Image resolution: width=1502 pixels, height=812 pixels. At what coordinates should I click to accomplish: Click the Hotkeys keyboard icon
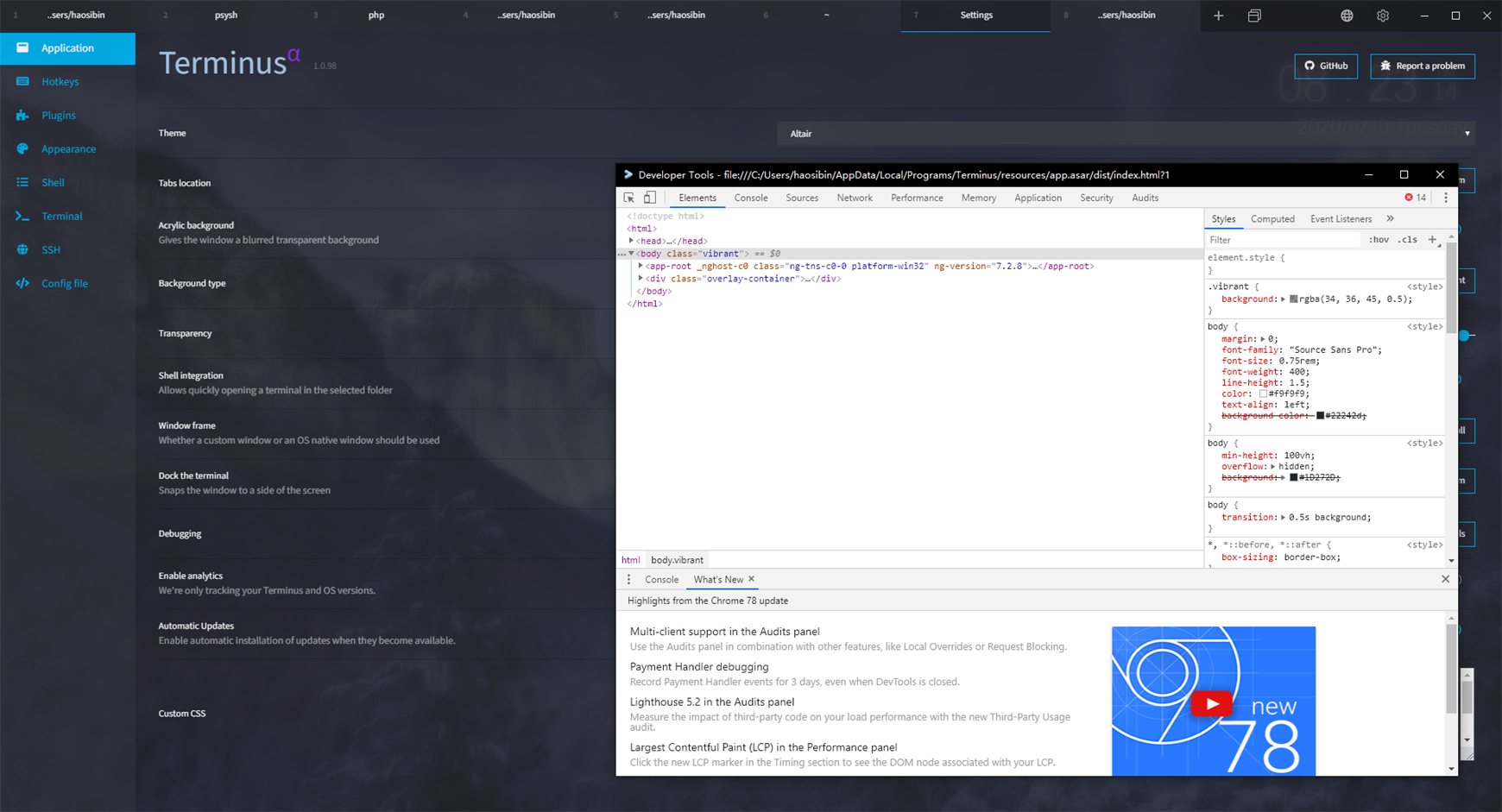pos(22,81)
